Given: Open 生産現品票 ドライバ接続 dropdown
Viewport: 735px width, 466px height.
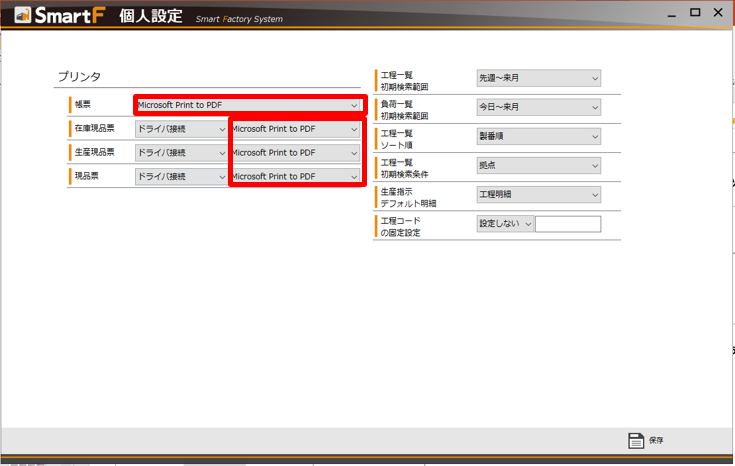Looking at the screenshot, I should (x=181, y=153).
